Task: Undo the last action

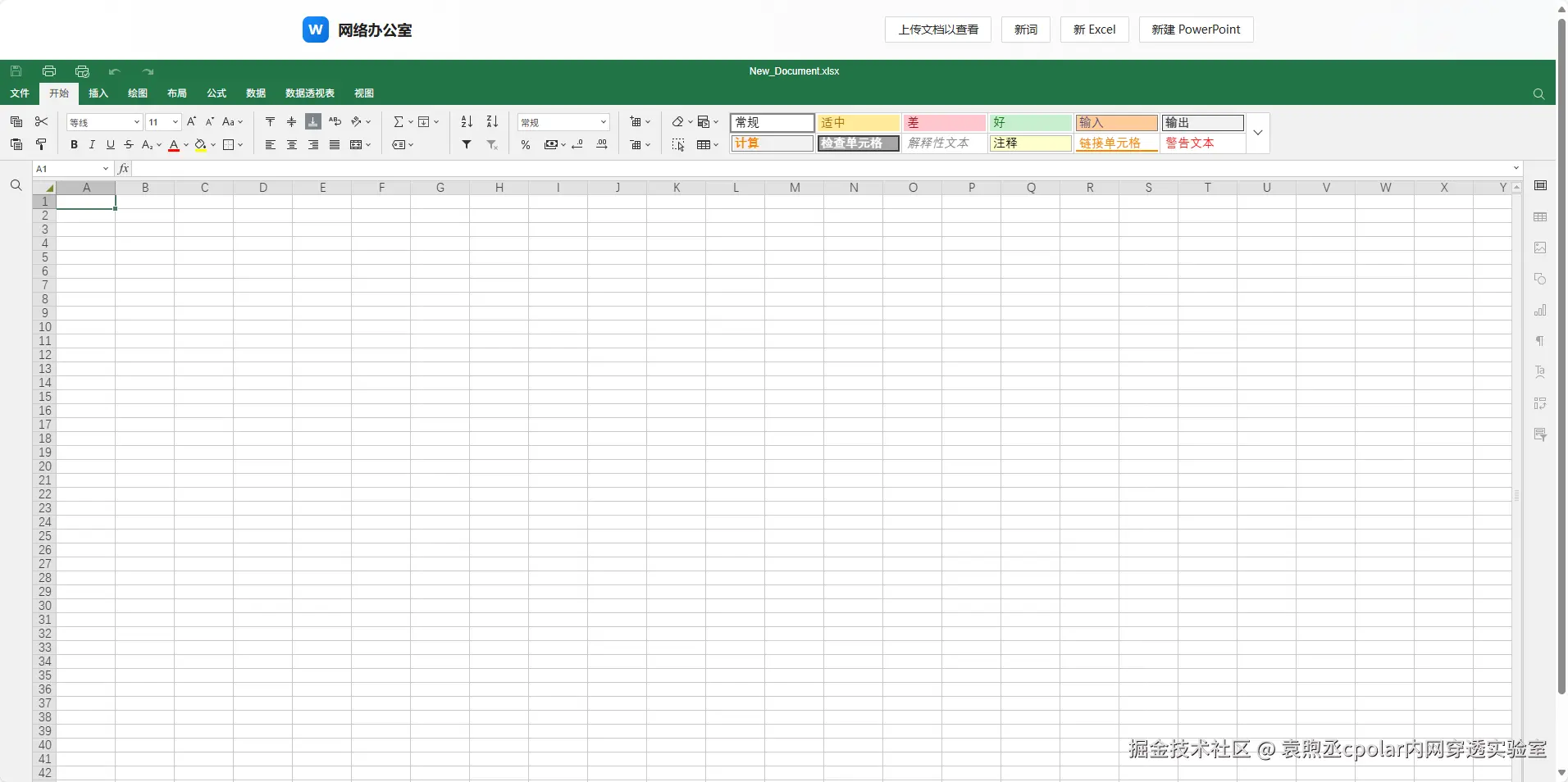Action: click(115, 71)
